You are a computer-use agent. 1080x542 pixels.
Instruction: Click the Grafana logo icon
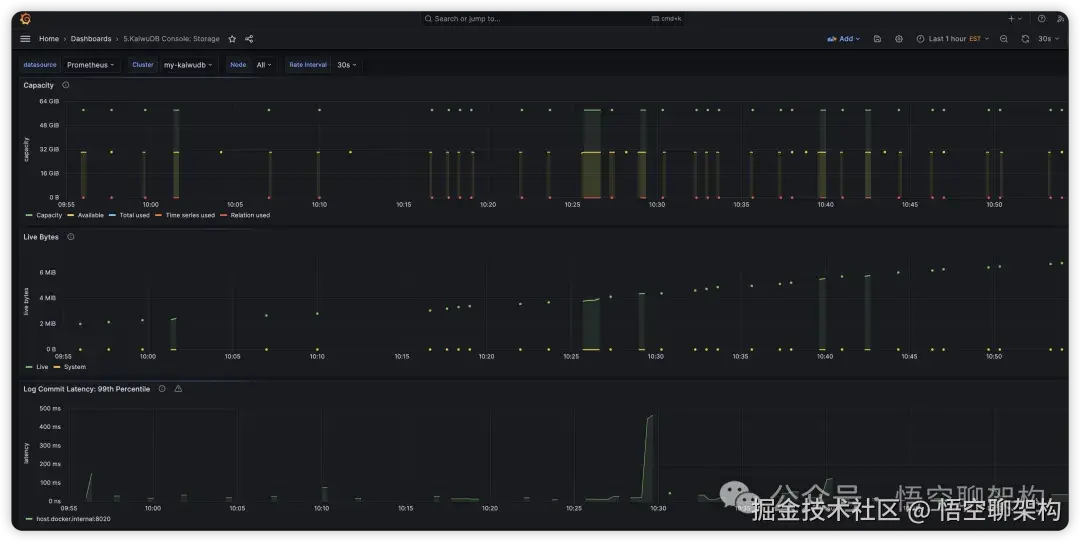pos(25,19)
